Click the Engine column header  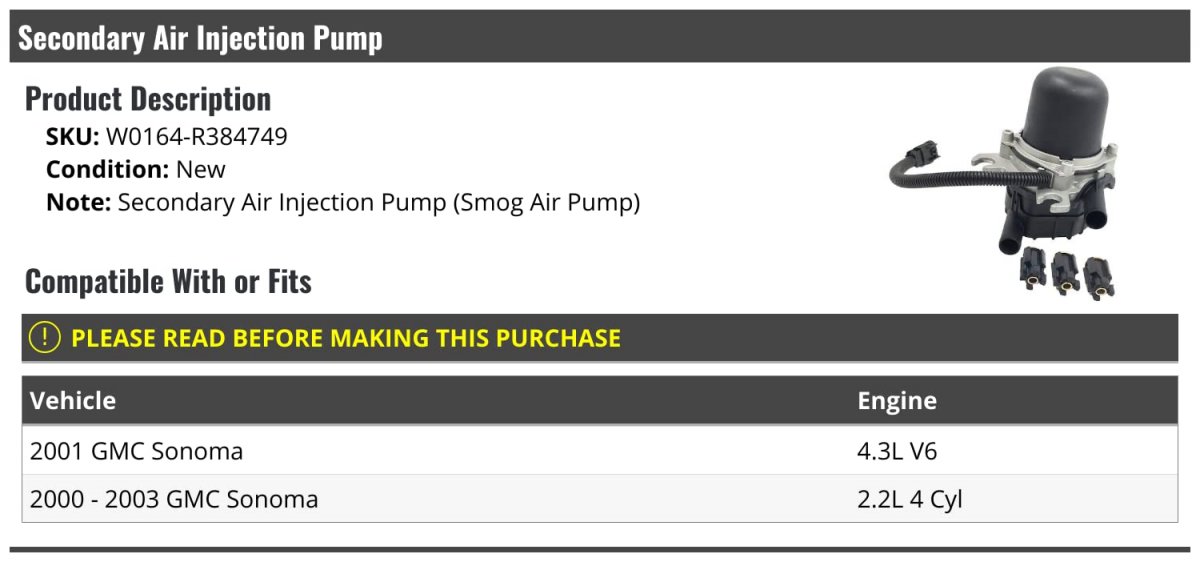(x=897, y=401)
